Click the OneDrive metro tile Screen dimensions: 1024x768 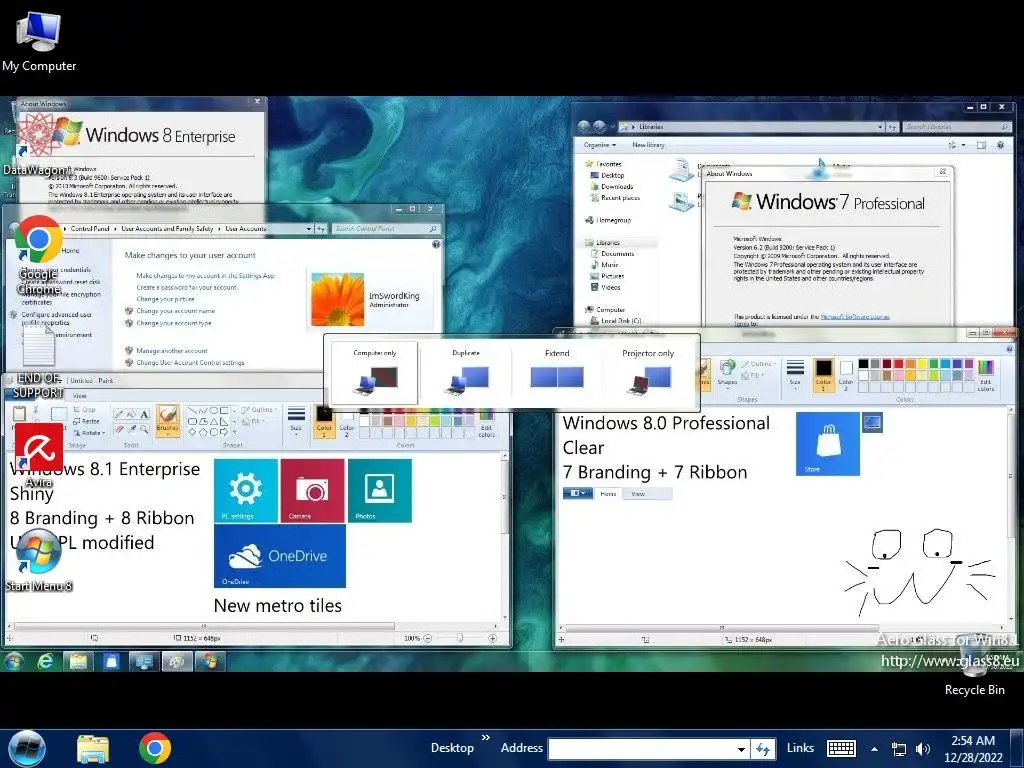[x=280, y=556]
